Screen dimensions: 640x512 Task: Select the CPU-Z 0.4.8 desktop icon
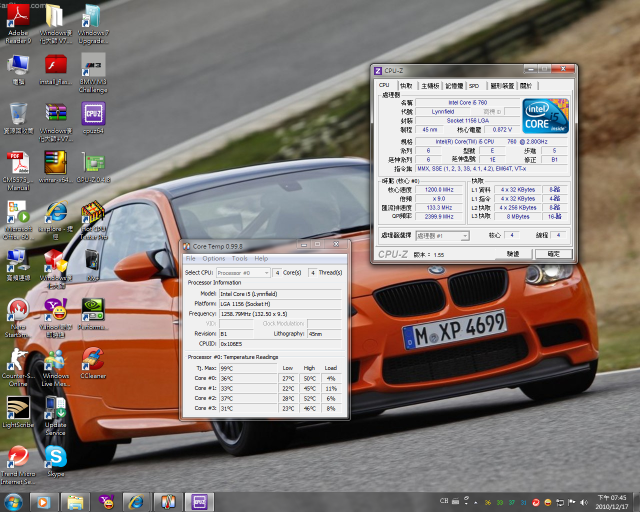(93, 167)
